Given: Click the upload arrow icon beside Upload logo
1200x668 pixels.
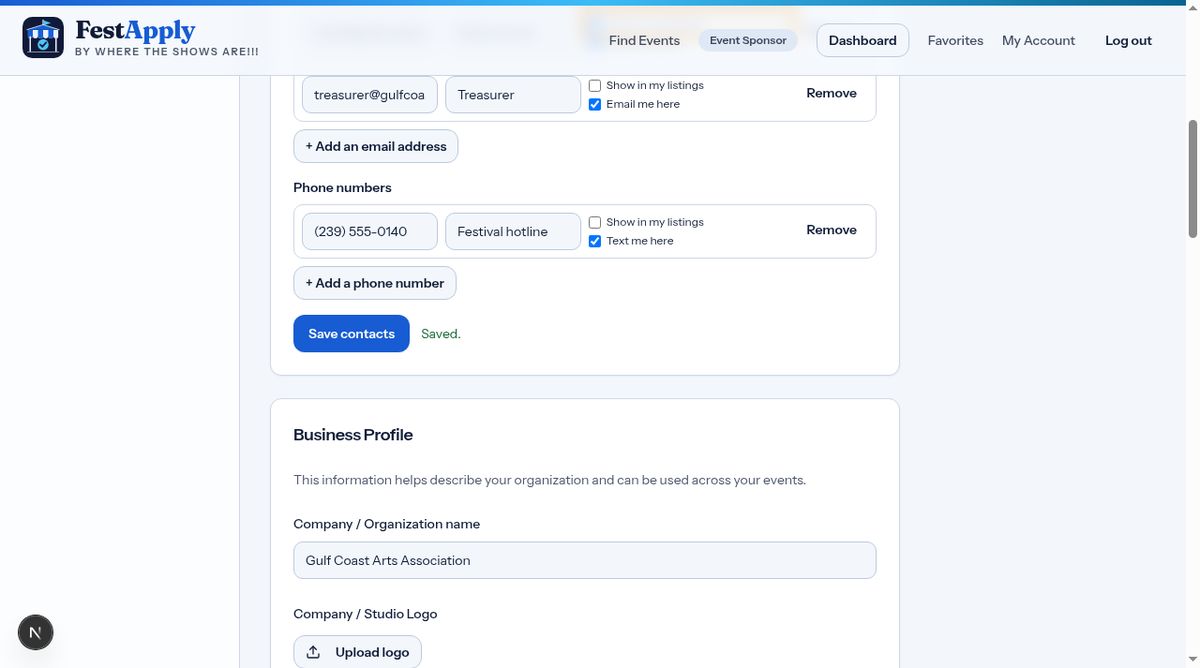Looking at the screenshot, I should pos(313,653).
